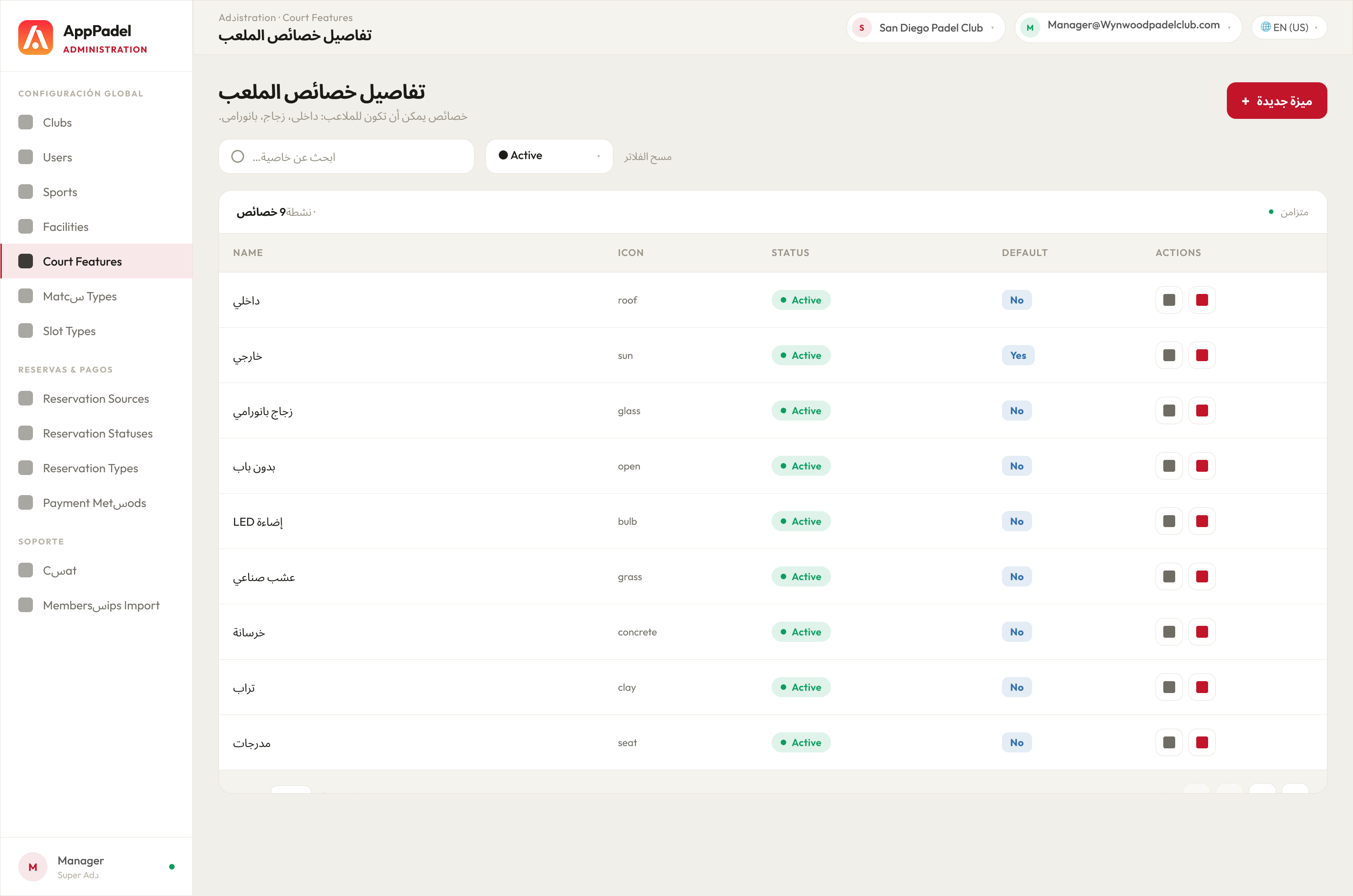
Task: Delete the إضاءة LED feature
Action: [x=1202, y=521]
